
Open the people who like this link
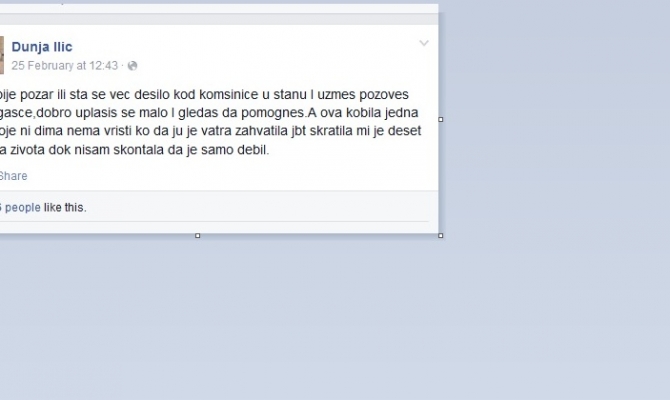pyautogui.click(x=21, y=207)
